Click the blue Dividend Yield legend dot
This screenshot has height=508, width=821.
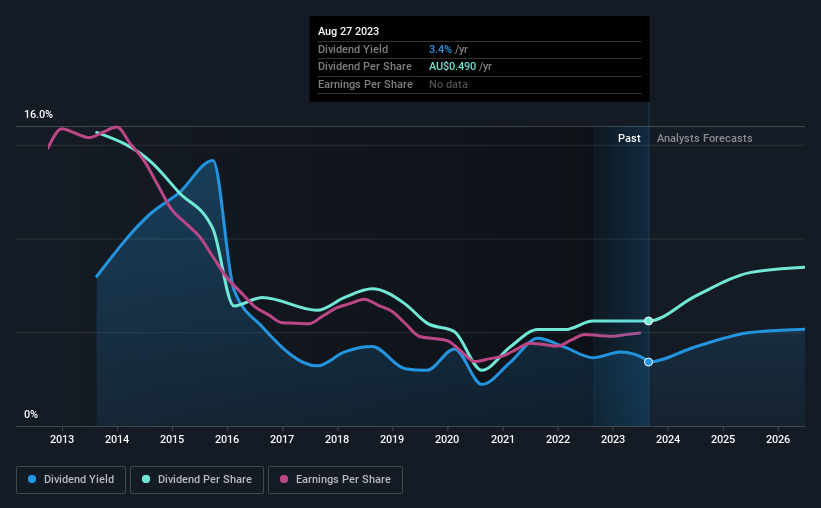[x=32, y=479]
